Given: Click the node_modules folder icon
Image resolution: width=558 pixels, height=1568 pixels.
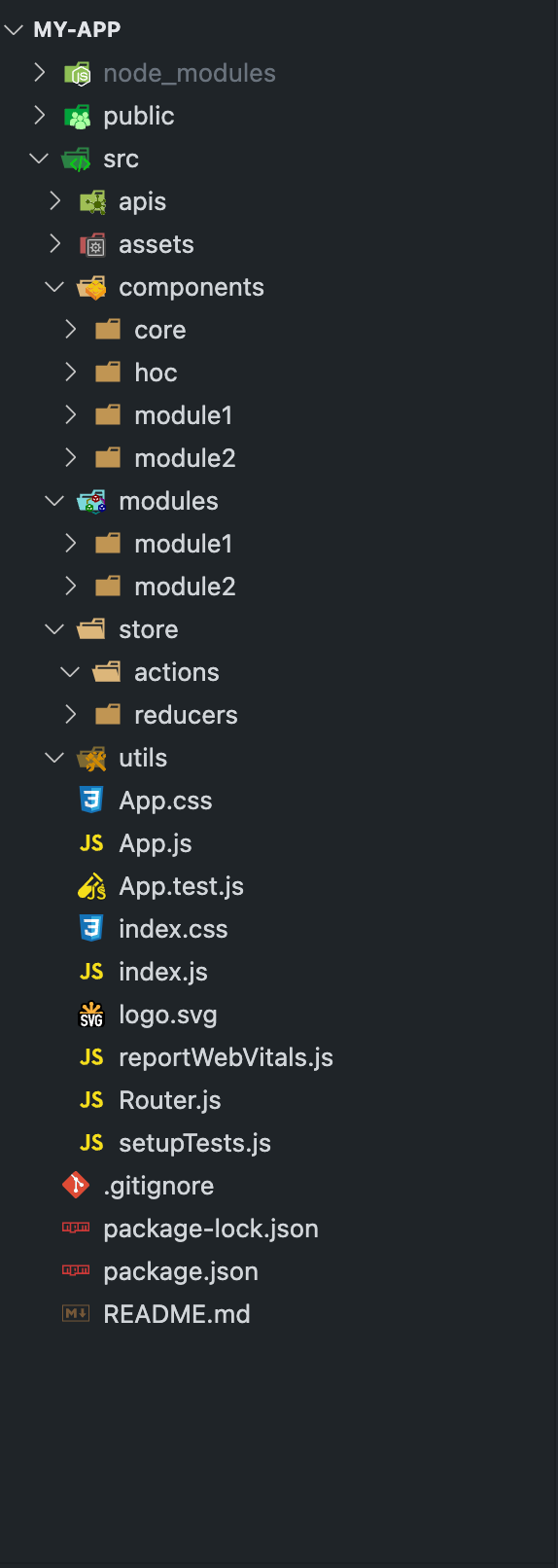Looking at the screenshot, I should [77, 74].
